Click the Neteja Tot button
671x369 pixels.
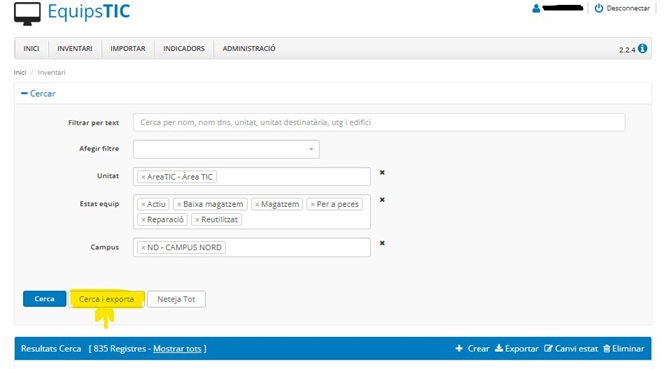click(176, 299)
